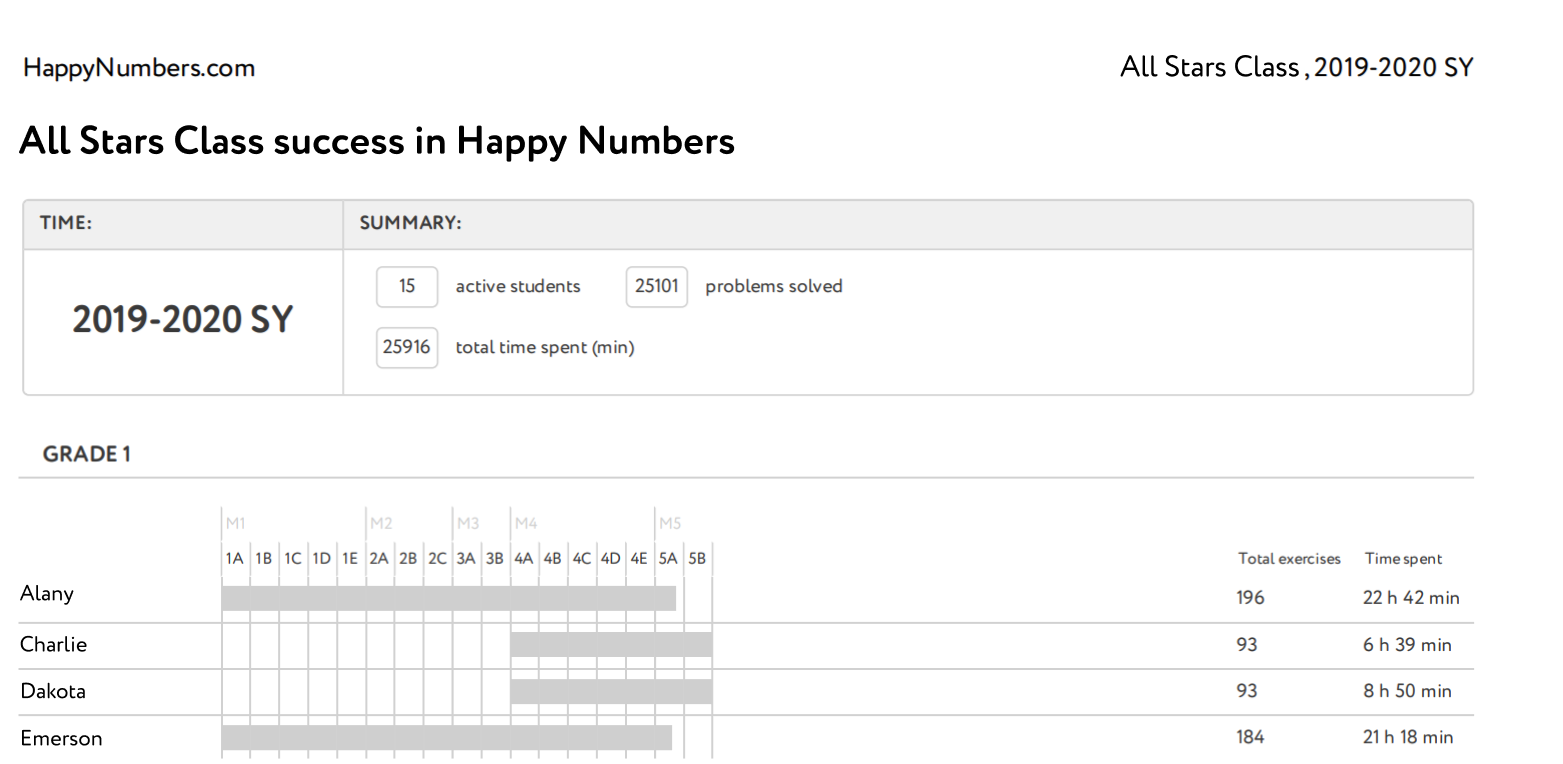This screenshot has width=1563, height=764.
Task: Click the 25916 total time spent box
Action: click(407, 347)
